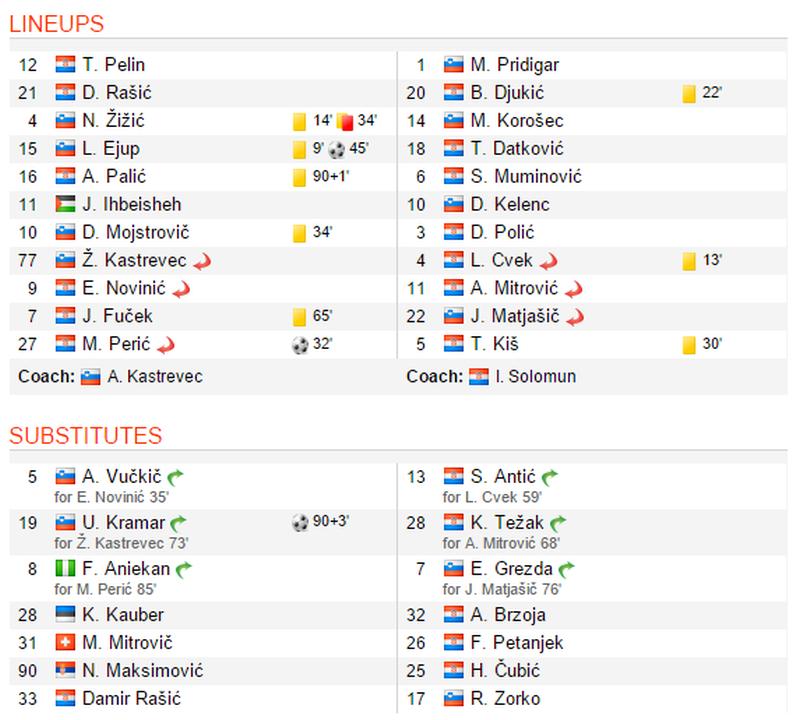Viewport: 800px width, 720px height.
Task: Click the Nigerian flag next to F. Aniekan
Action: coord(65,569)
